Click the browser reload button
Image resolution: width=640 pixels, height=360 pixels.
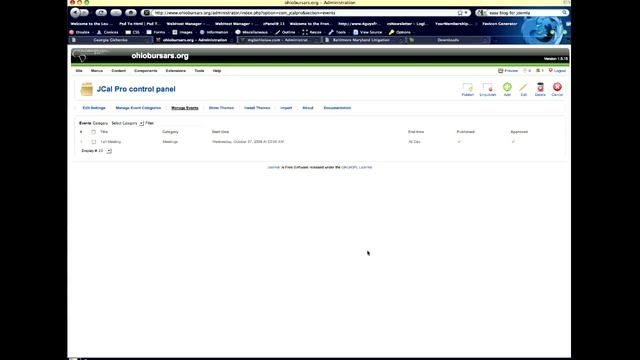[101, 13]
